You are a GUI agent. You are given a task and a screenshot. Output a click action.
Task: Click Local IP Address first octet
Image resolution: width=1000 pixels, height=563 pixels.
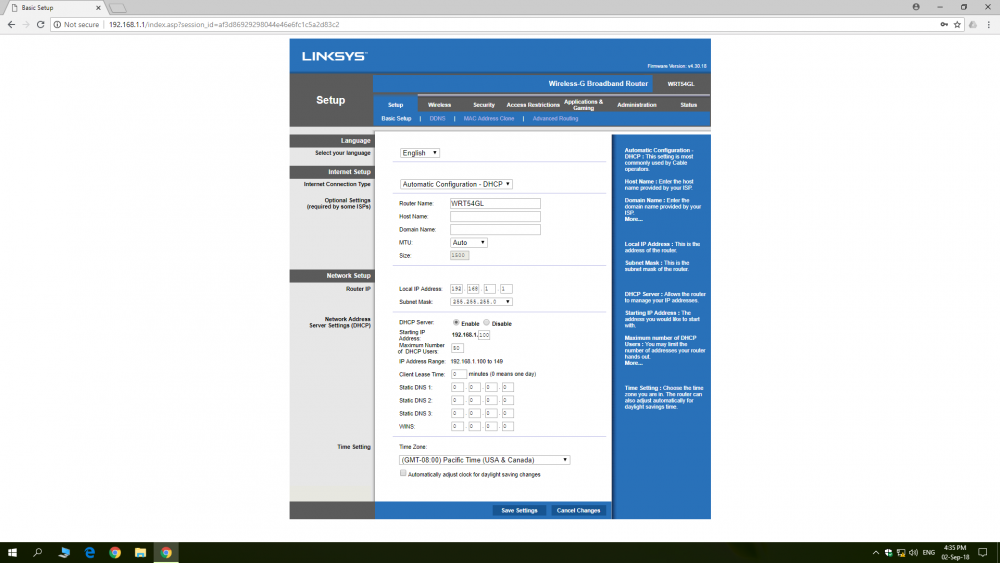pos(456,289)
